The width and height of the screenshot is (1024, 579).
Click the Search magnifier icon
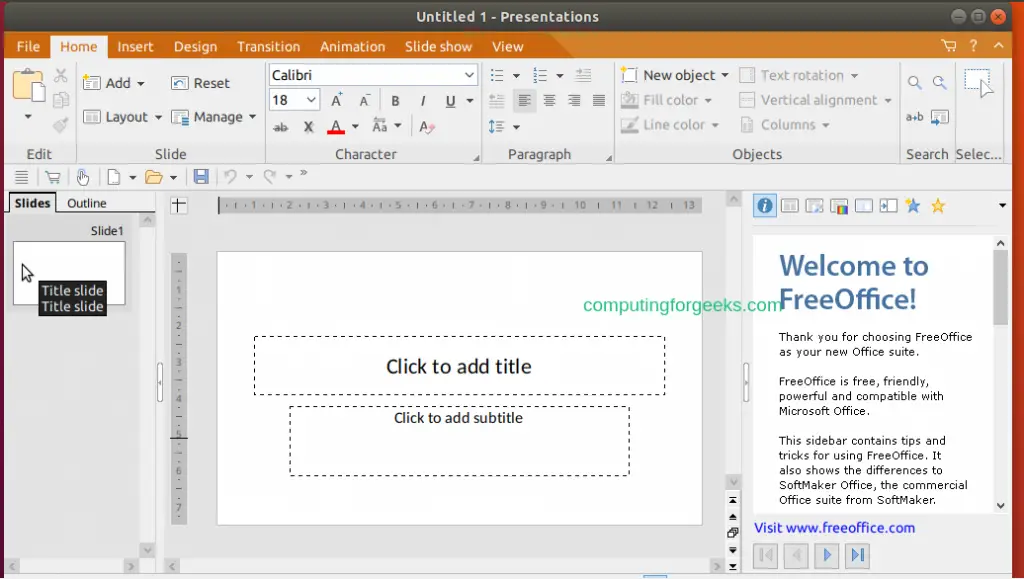point(914,82)
